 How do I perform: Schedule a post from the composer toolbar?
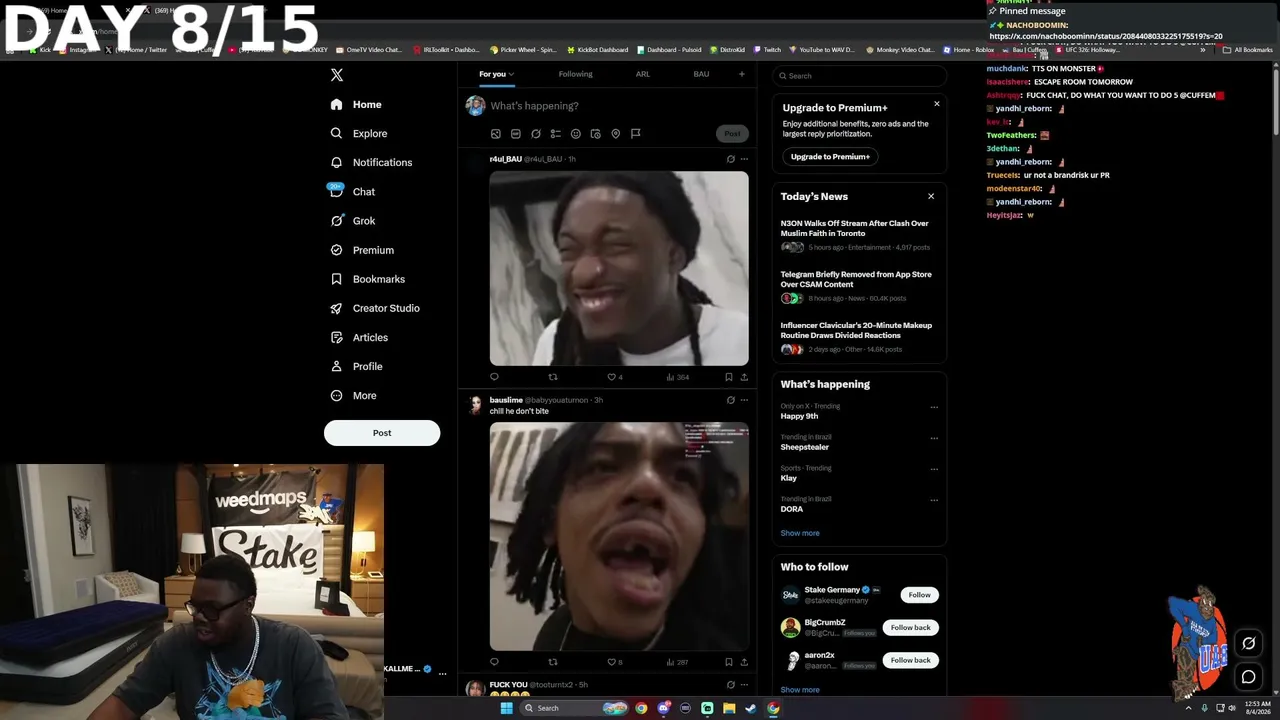(x=596, y=134)
